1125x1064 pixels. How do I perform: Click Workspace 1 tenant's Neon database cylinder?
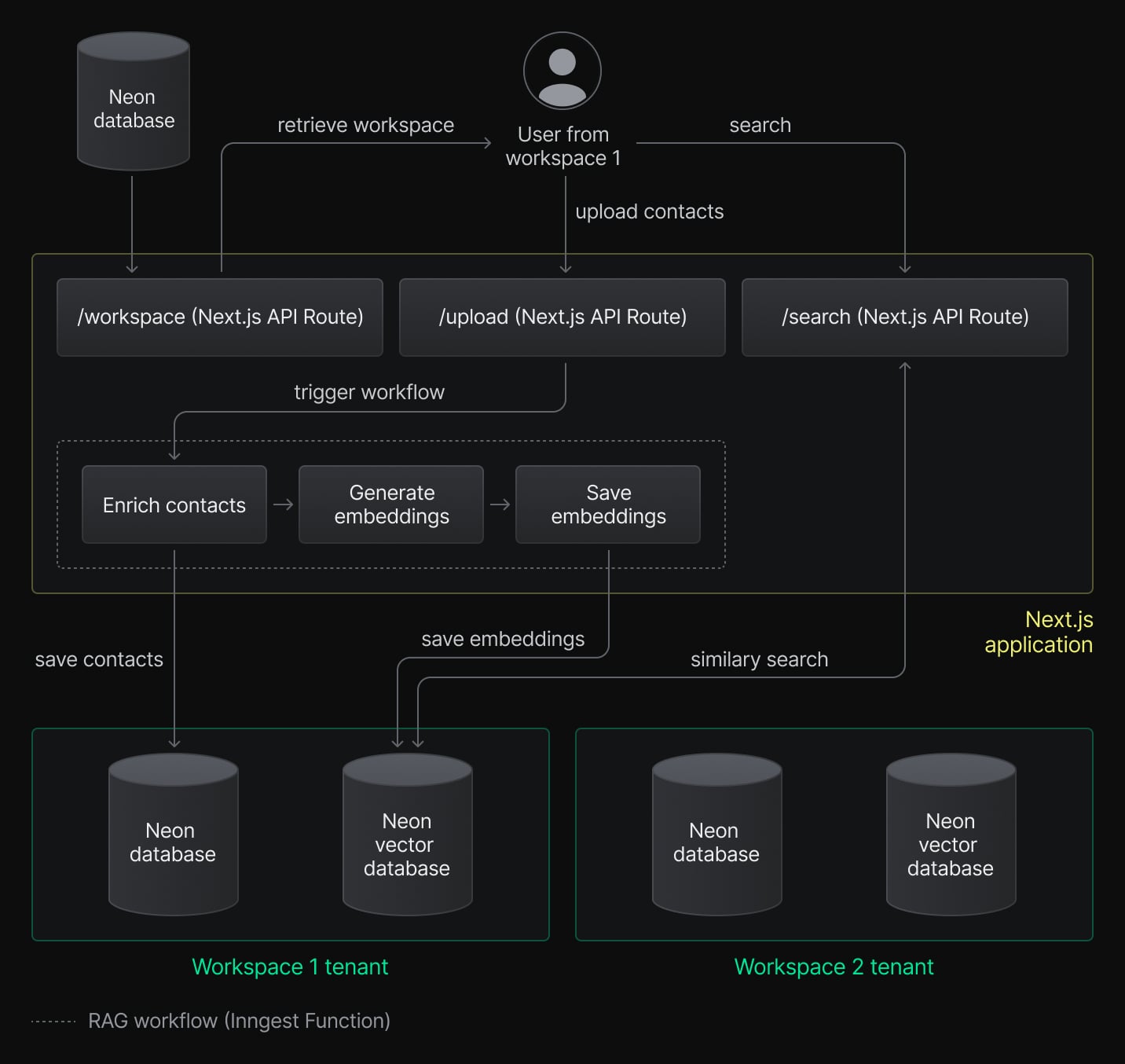pyautogui.click(x=173, y=835)
